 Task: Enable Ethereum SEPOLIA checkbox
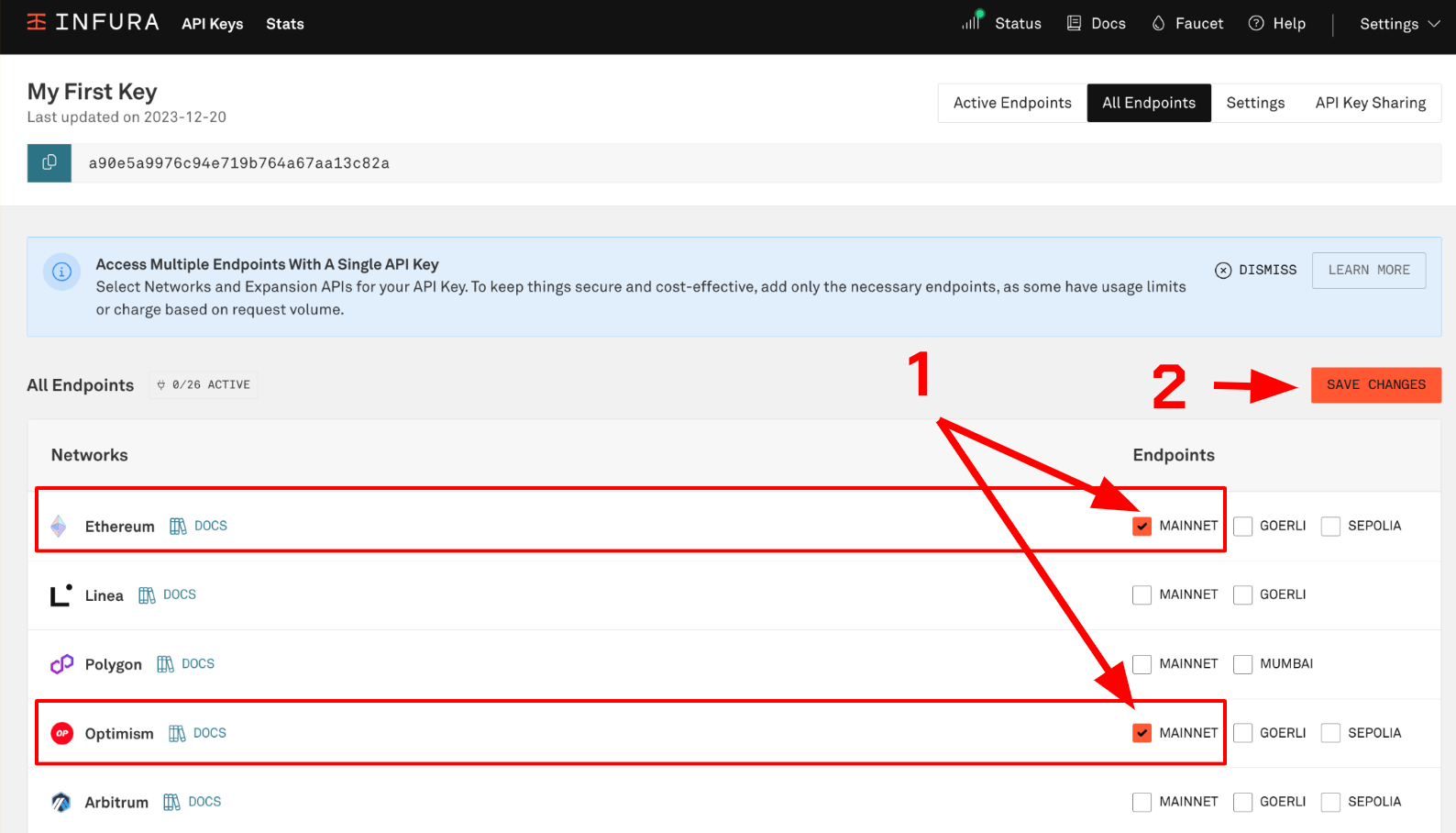click(1330, 526)
